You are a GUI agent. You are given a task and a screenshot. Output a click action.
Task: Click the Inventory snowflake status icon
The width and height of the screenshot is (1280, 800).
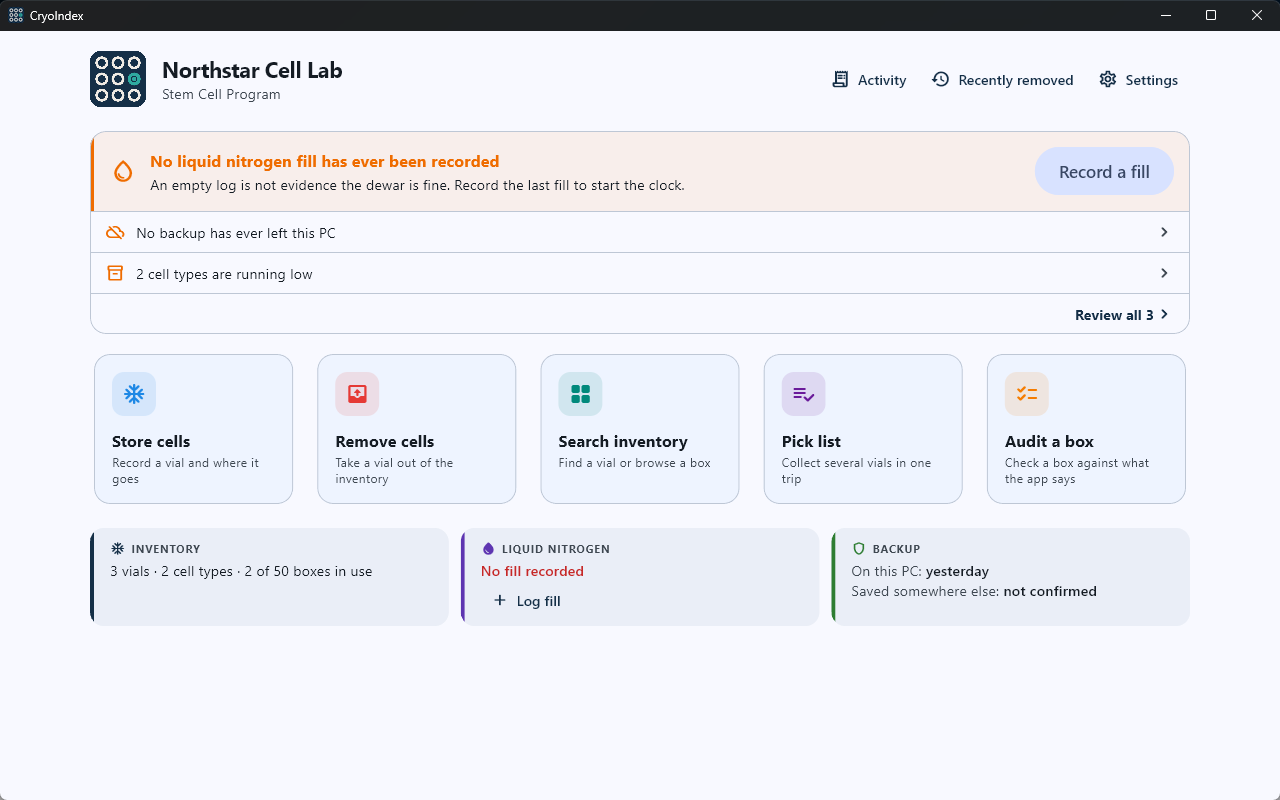coord(117,549)
